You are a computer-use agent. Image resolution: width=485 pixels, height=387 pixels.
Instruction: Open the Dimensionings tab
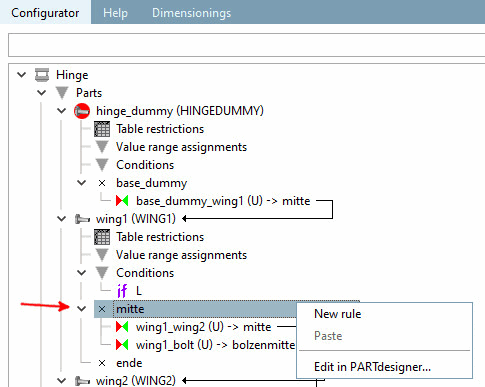click(x=191, y=13)
